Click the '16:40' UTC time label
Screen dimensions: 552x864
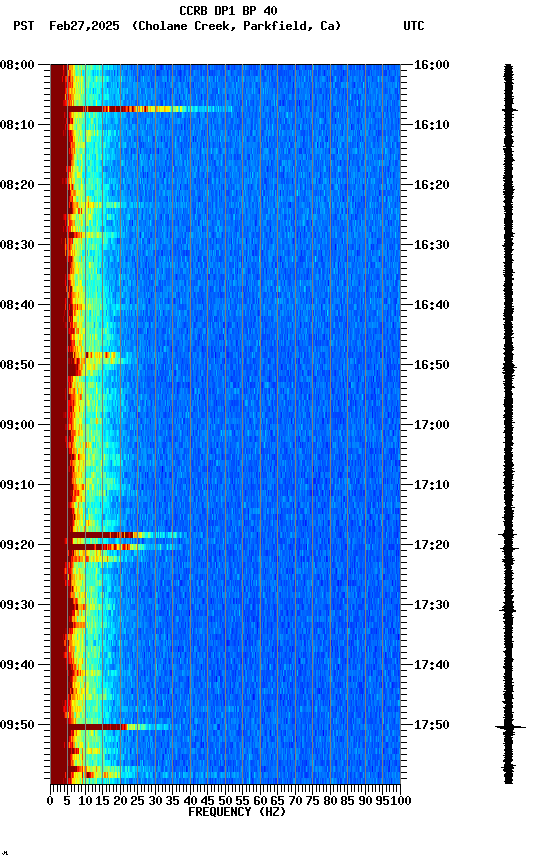point(432,305)
